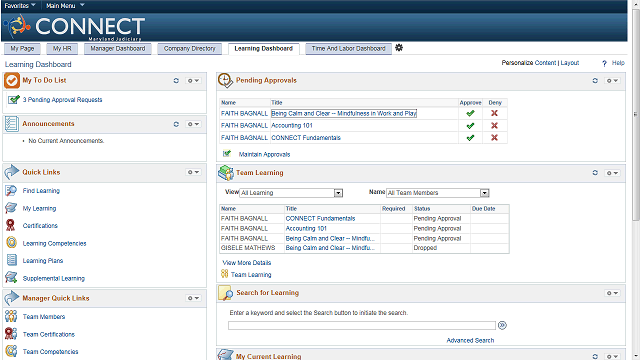Expand Quick Links settings gear menu
Screen dimensions: 640x360
[x=193, y=172]
